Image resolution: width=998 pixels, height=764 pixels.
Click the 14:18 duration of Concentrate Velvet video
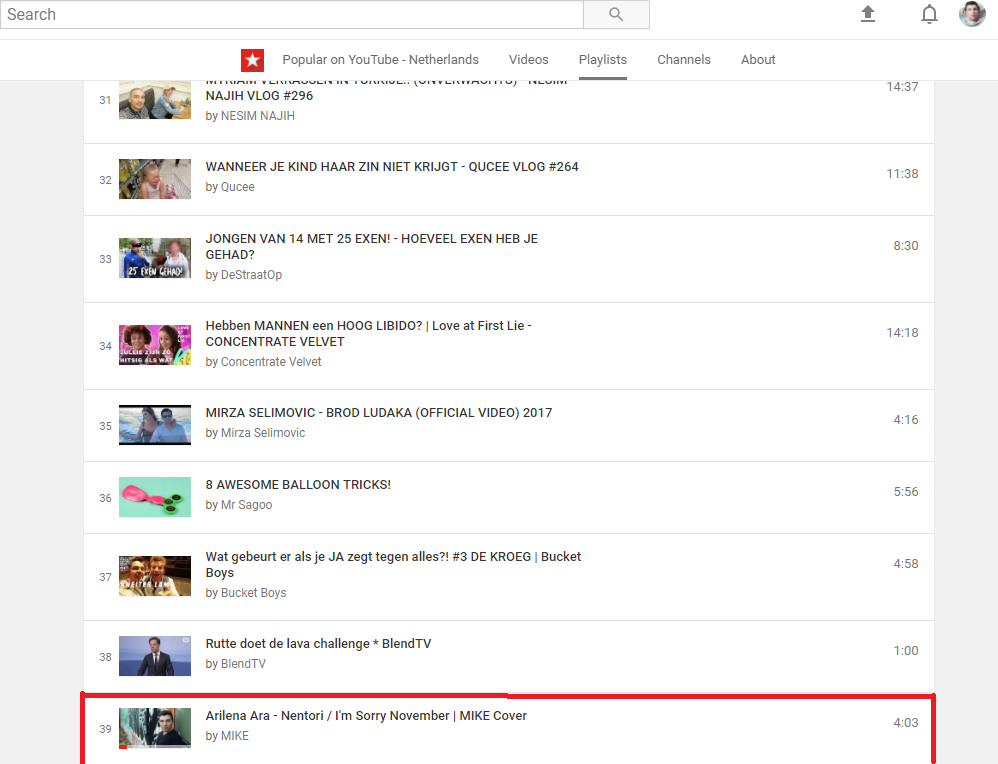point(903,332)
